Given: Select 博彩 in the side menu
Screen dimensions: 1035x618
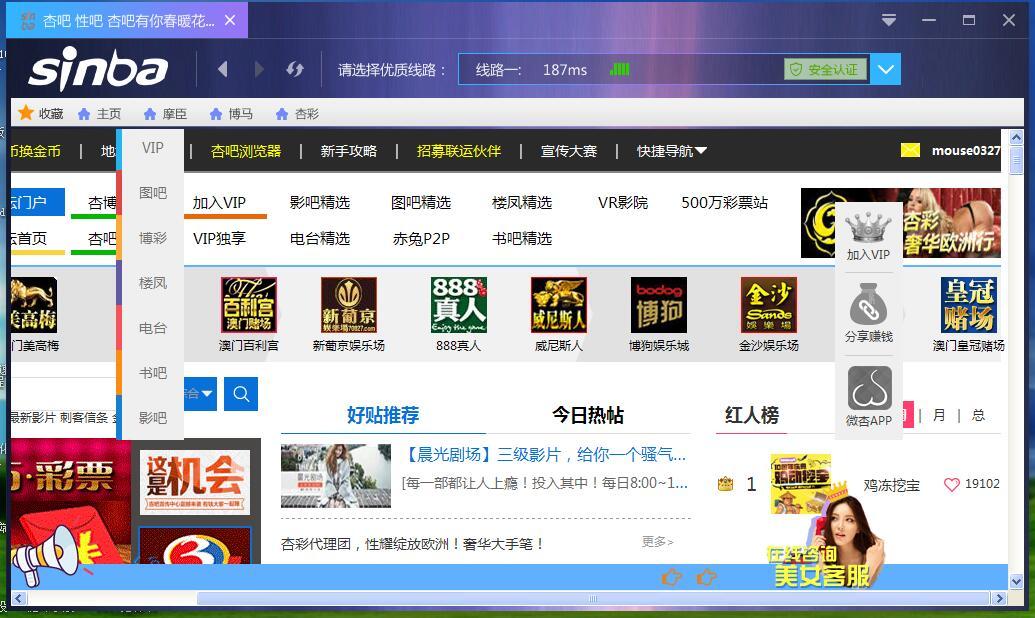Looking at the screenshot, I should pos(152,238).
